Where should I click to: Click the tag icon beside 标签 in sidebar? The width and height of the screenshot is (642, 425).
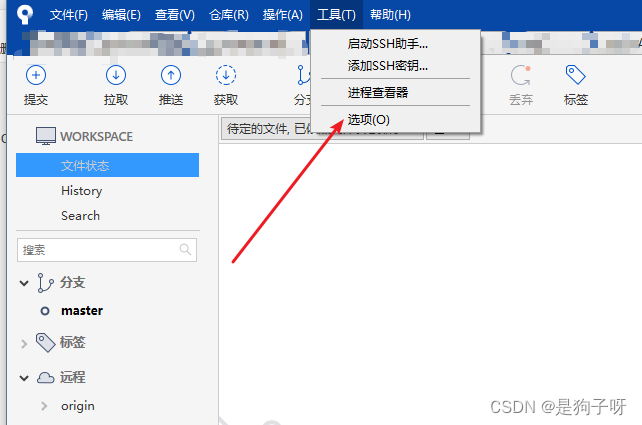pyautogui.click(x=45, y=342)
